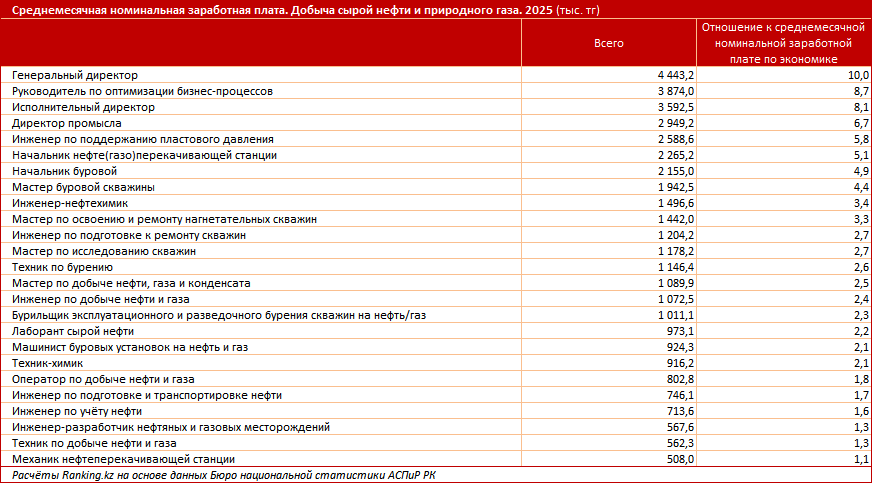
Task: Click the value 1 072,5
Action: tap(676, 300)
